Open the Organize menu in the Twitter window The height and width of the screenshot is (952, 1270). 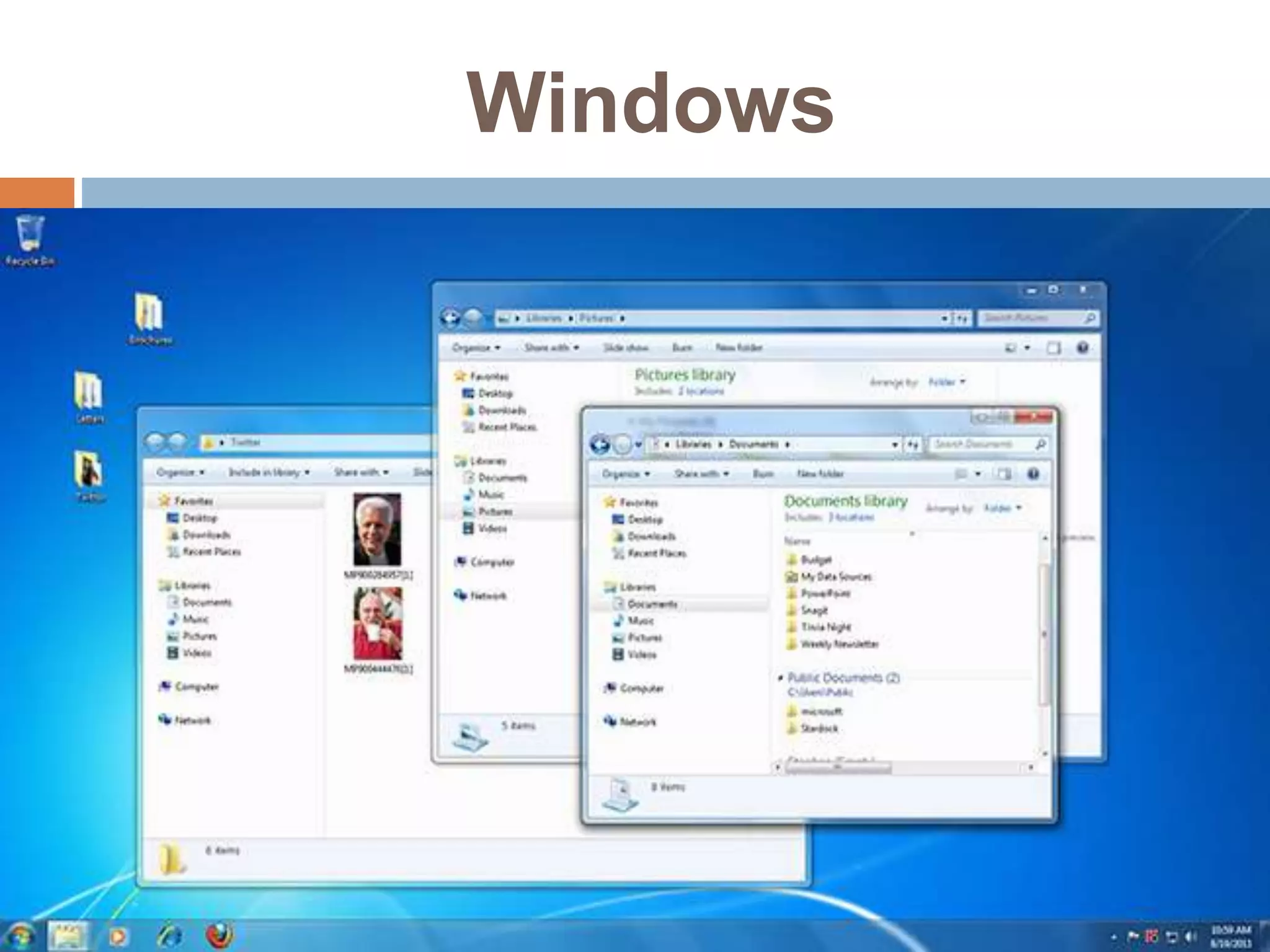pos(180,472)
